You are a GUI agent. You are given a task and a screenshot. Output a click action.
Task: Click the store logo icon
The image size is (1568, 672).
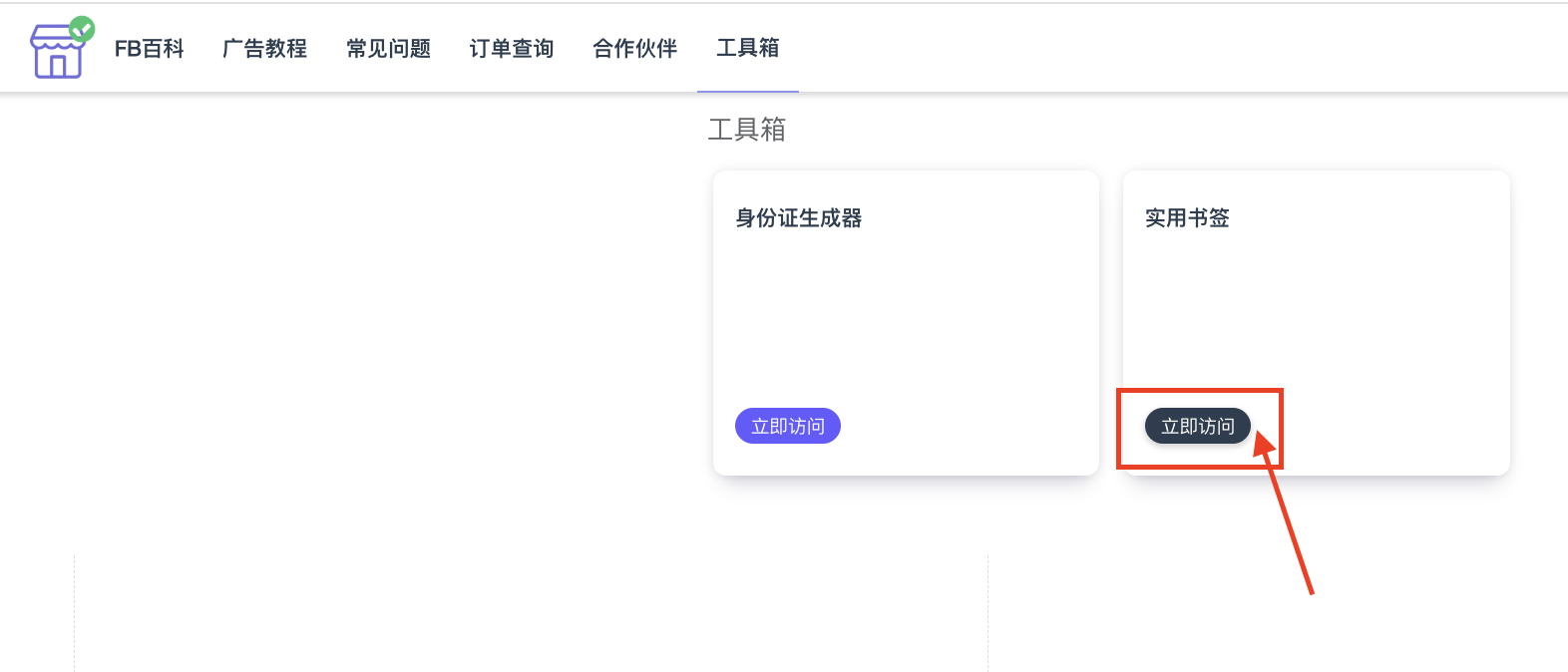point(61,48)
